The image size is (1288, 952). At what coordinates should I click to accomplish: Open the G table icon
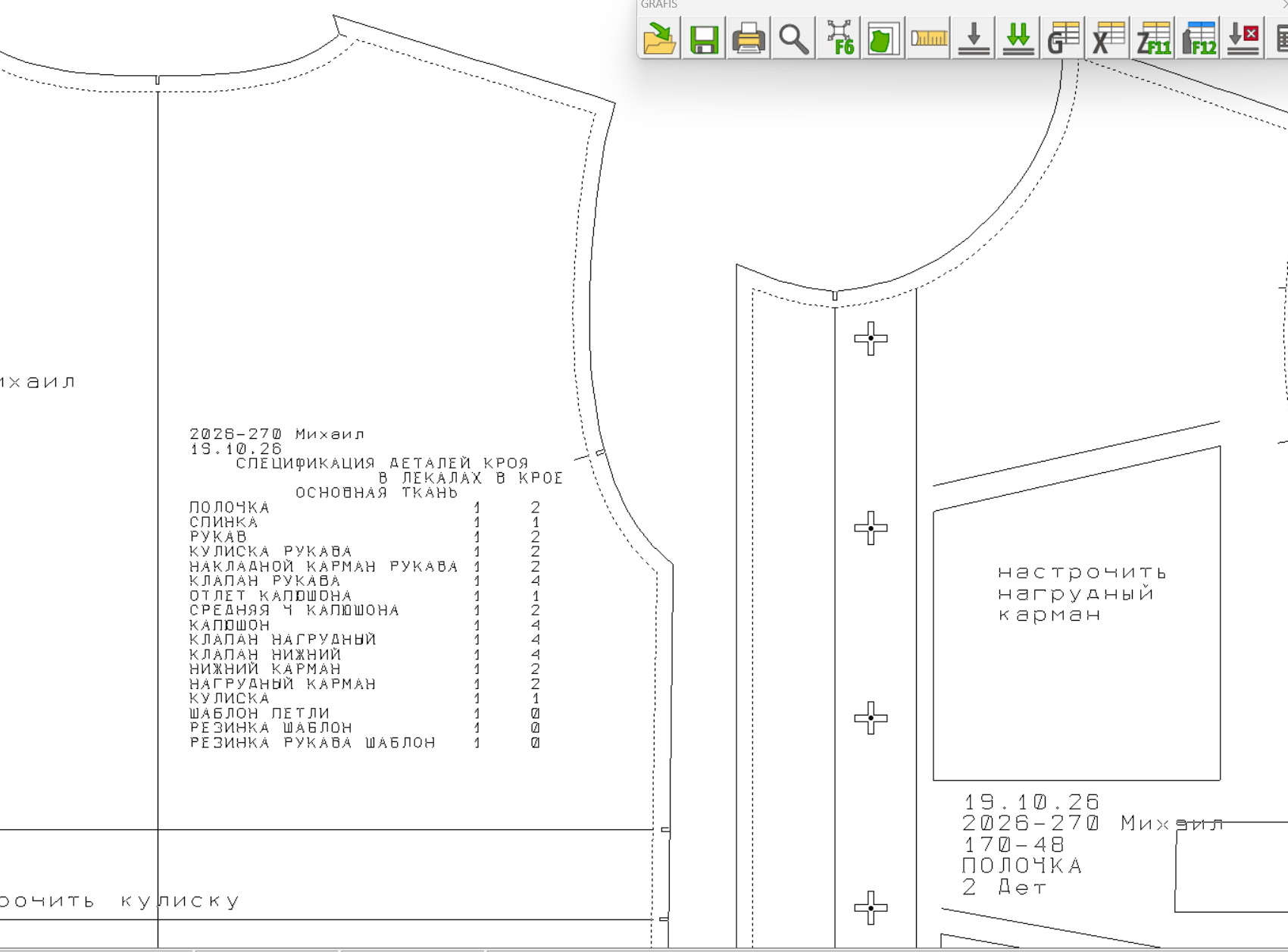1063,38
